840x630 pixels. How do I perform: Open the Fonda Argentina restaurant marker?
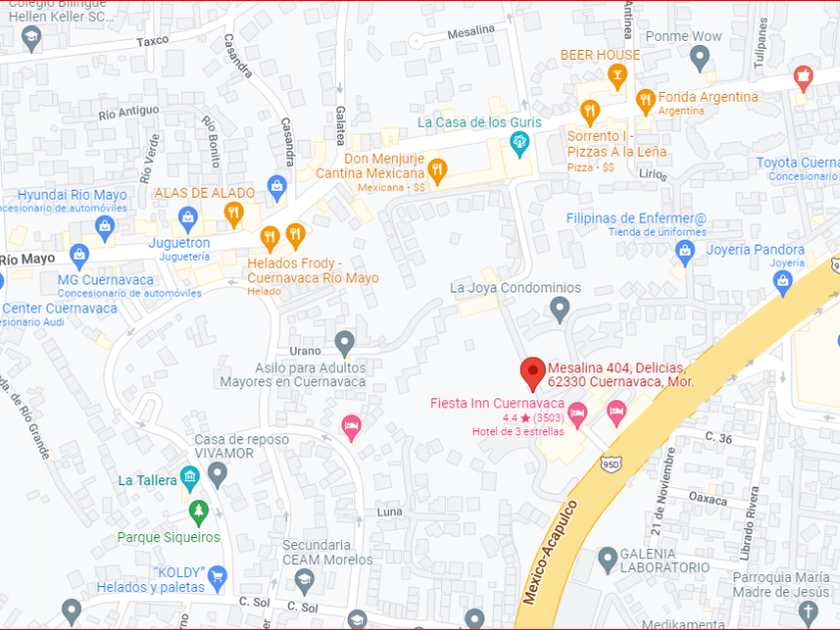click(x=646, y=102)
